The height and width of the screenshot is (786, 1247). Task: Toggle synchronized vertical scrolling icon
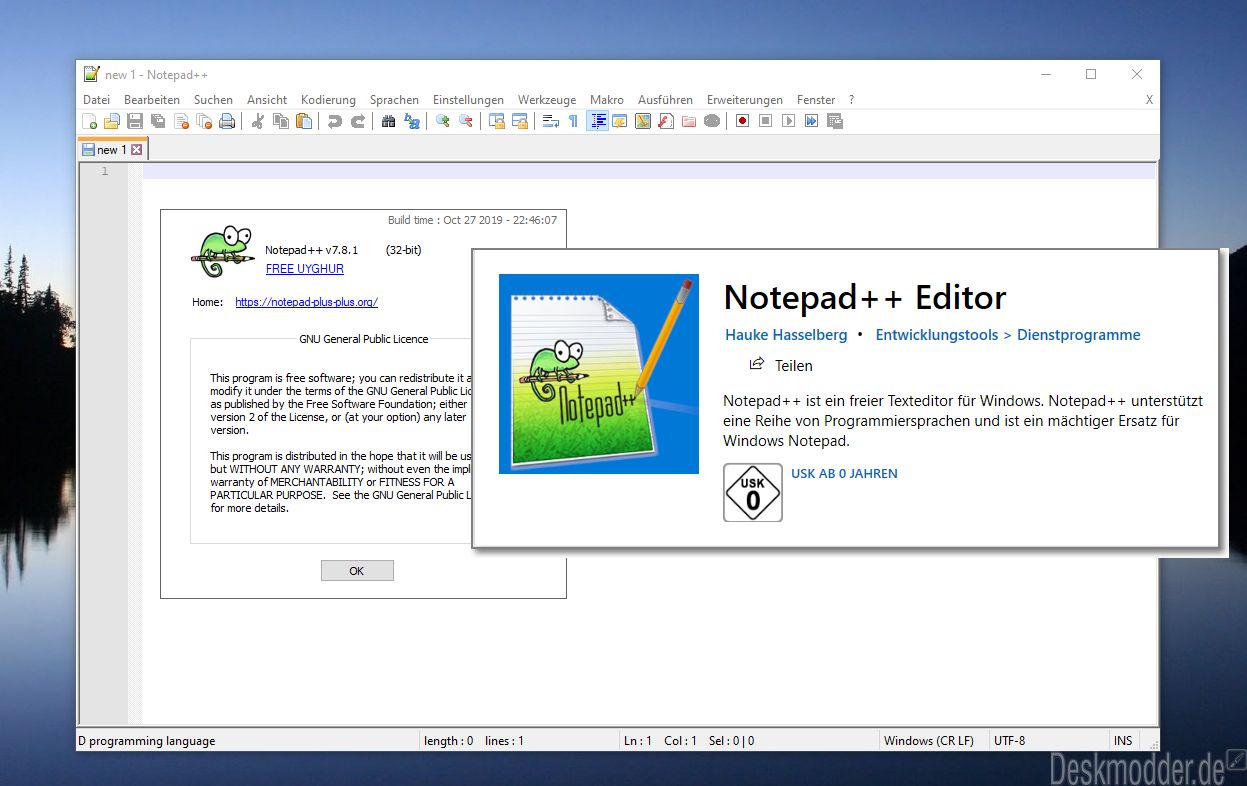[497, 121]
